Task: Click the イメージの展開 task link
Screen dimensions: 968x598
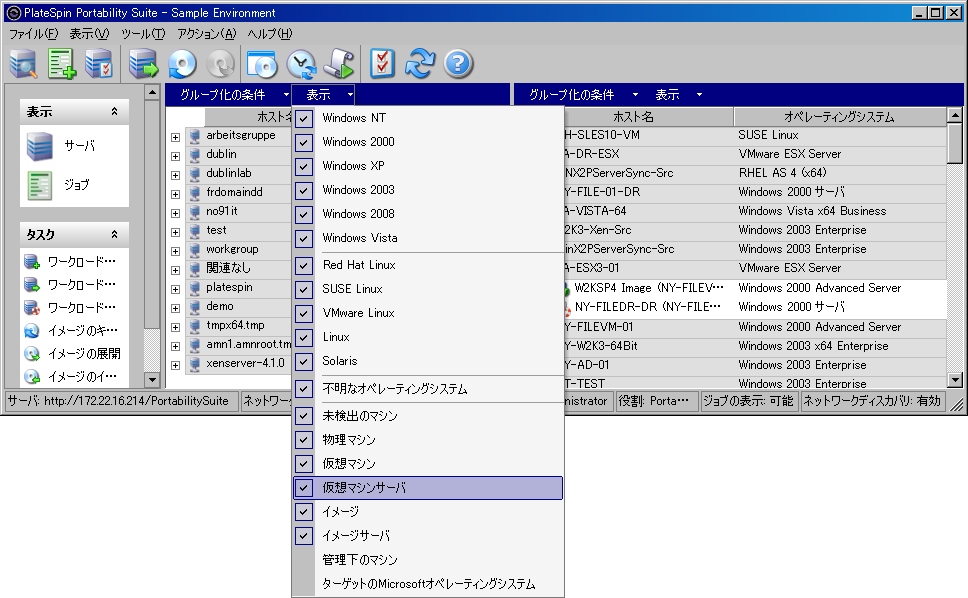Action: 84,354
